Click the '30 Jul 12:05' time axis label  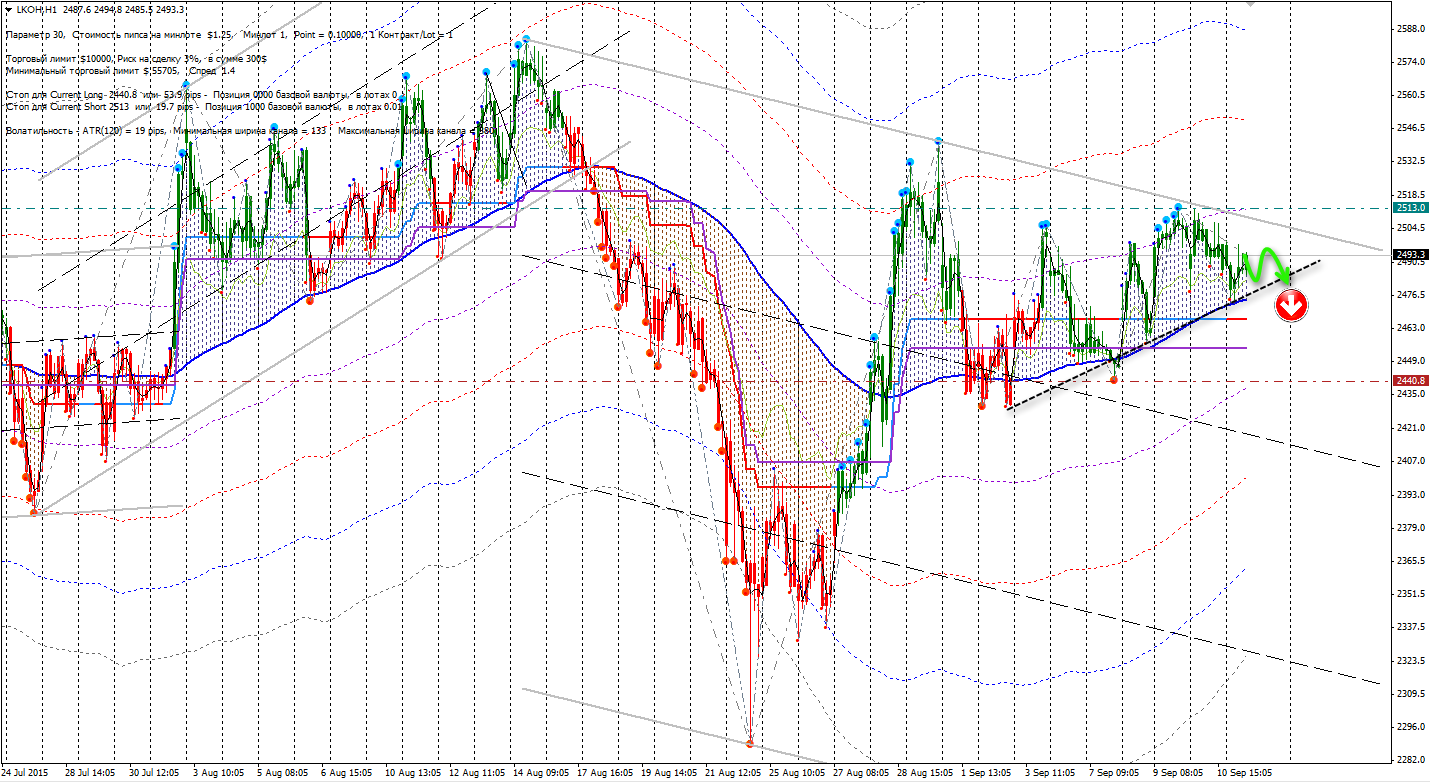[154, 773]
